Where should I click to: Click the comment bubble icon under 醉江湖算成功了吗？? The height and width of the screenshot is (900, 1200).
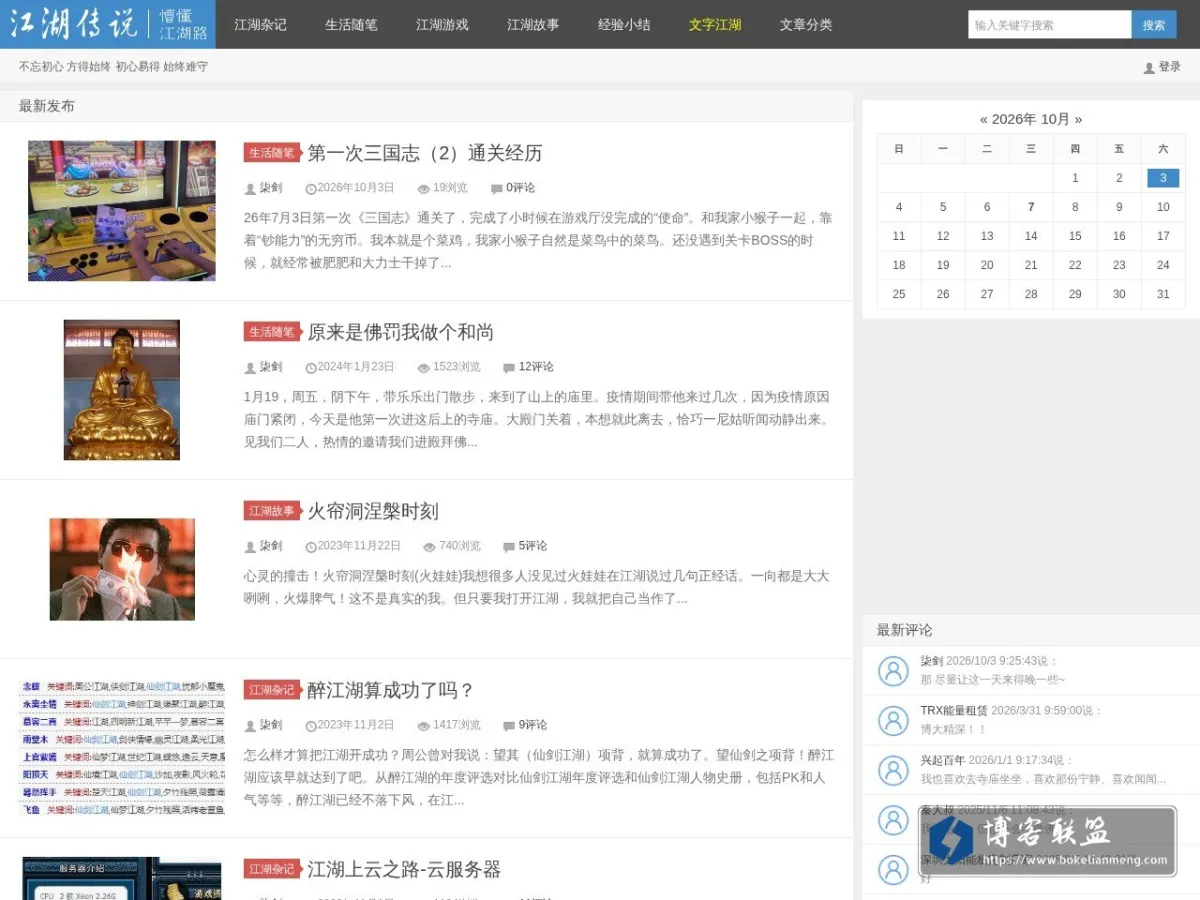tap(510, 725)
